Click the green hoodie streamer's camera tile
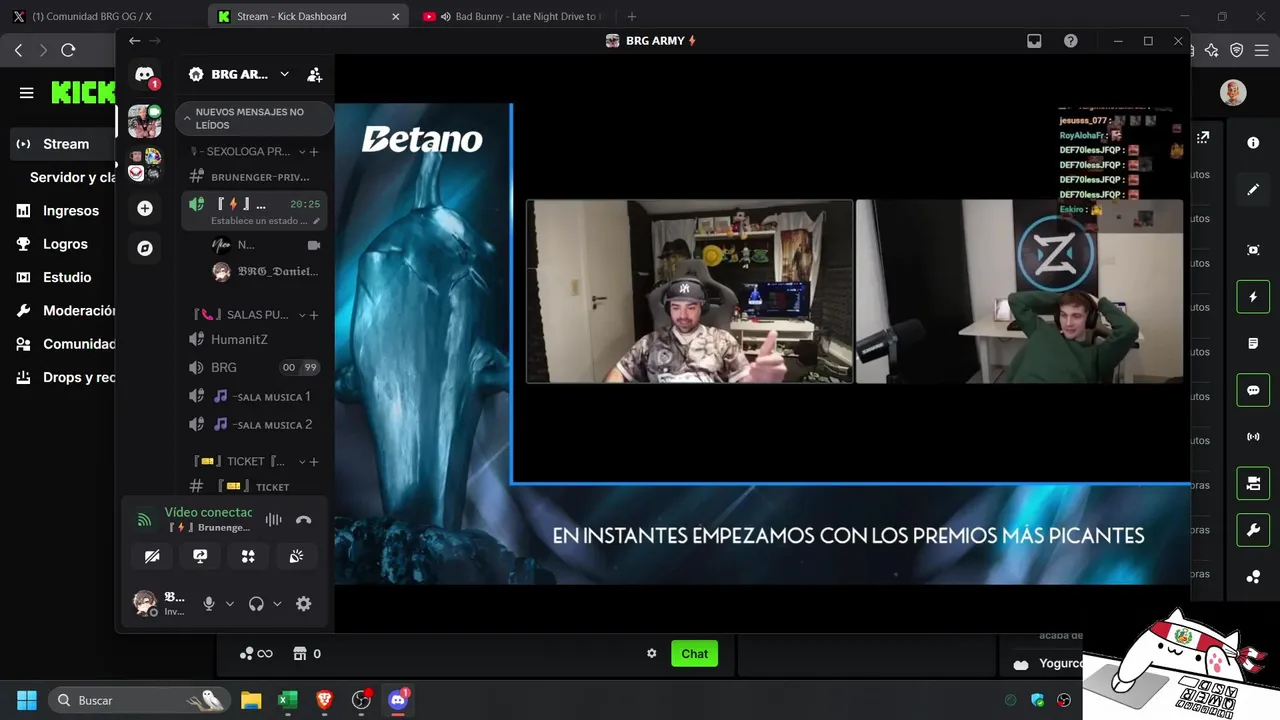Image resolution: width=1280 pixels, height=720 pixels. point(1019,291)
